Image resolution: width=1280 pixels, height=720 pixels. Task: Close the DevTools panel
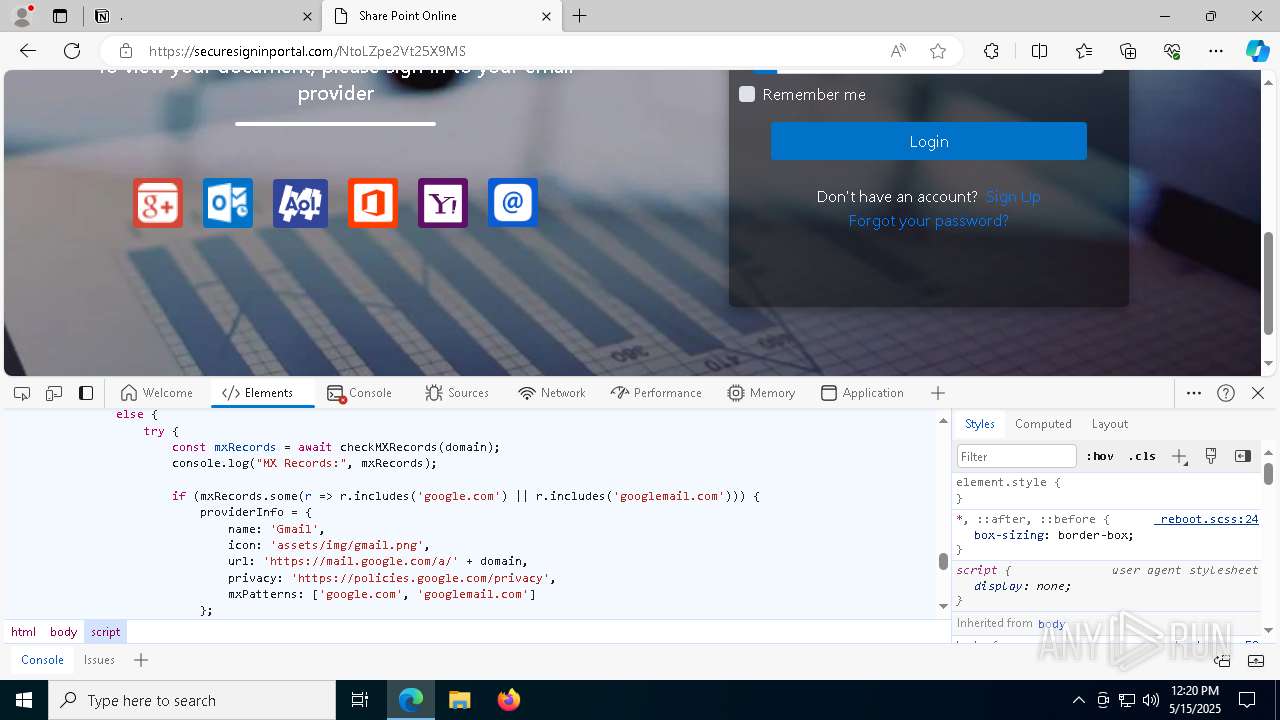[x=1258, y=393]
